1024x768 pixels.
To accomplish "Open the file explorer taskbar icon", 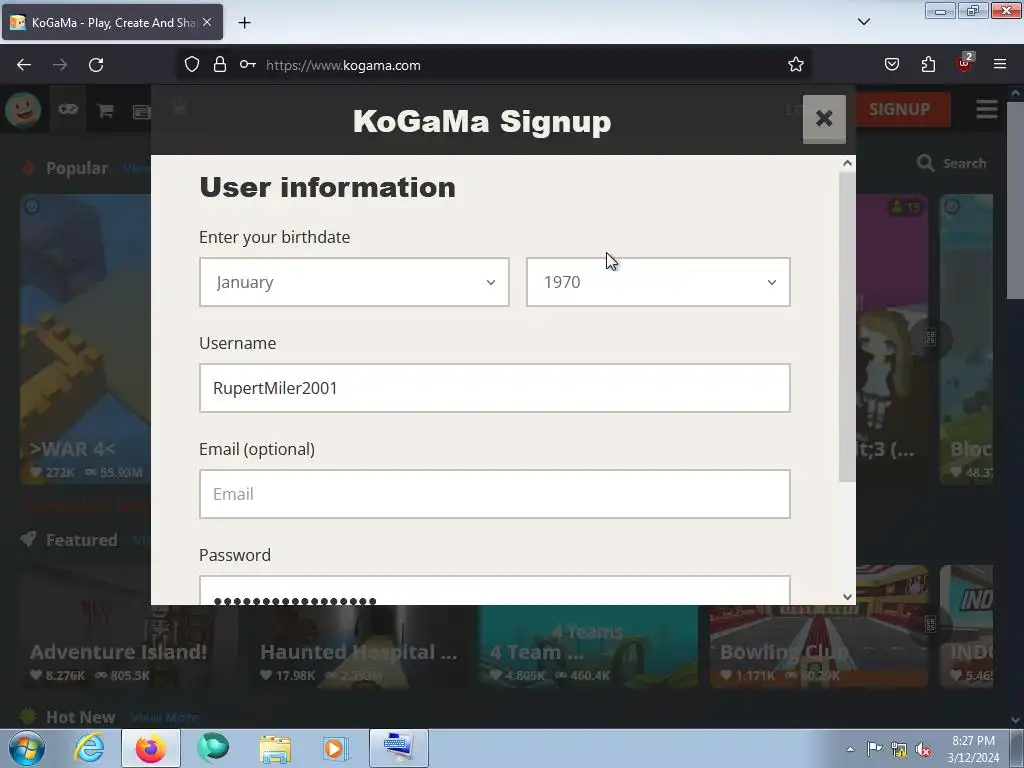I will pyautogui.click(x=275, y=748).
